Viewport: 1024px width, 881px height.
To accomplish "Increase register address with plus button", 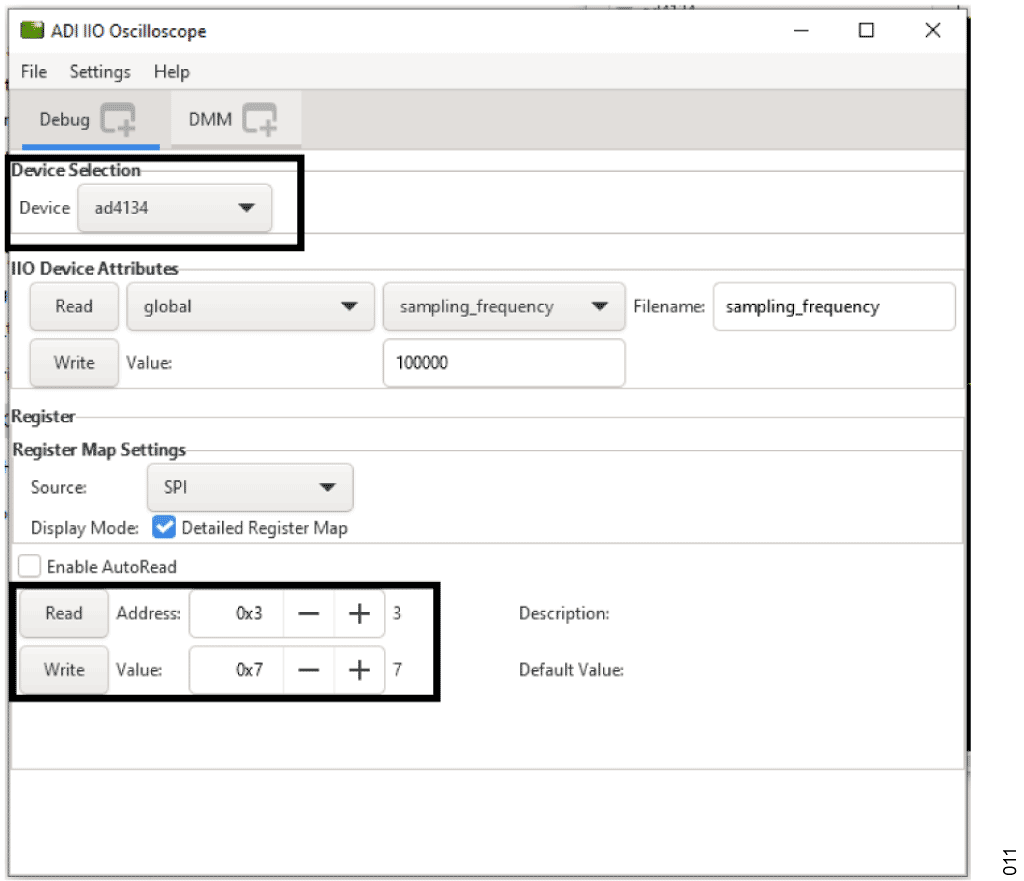I will 359,614.
